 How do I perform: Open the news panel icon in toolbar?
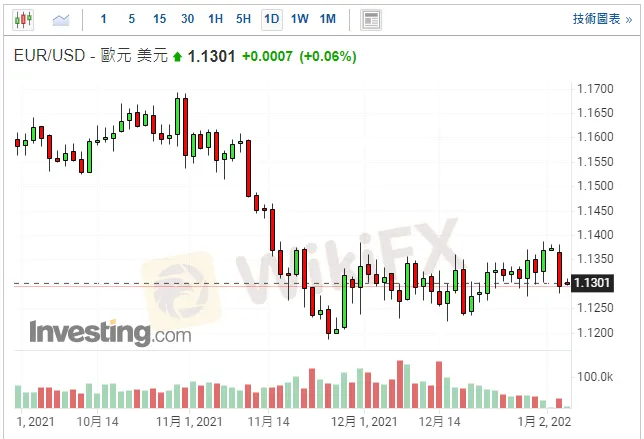click(x=371, y=19)
